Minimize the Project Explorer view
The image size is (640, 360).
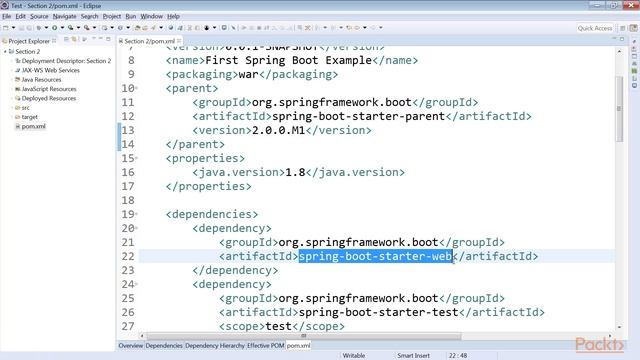(100, 39)
